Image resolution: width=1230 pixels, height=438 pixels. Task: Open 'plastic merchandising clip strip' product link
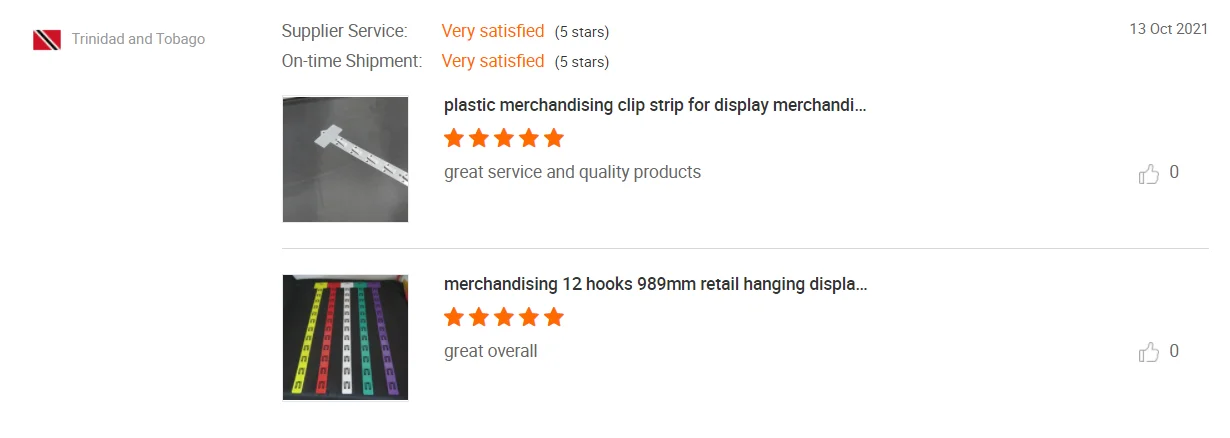655,105
